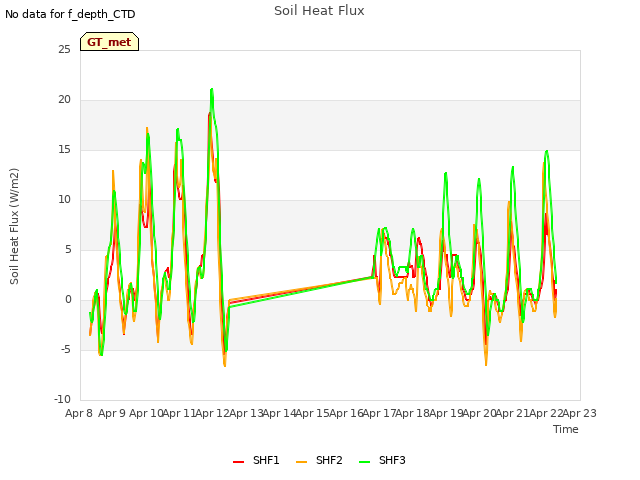Image resolution: width=640 pixels, height=480 pixels.
Task: Click the Soil Heat Flux chart title
Action: click(x=319, y=11)
